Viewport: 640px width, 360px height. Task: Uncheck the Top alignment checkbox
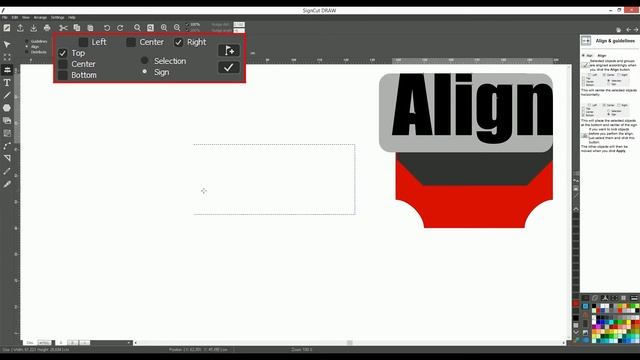click(x=62, y=53)
